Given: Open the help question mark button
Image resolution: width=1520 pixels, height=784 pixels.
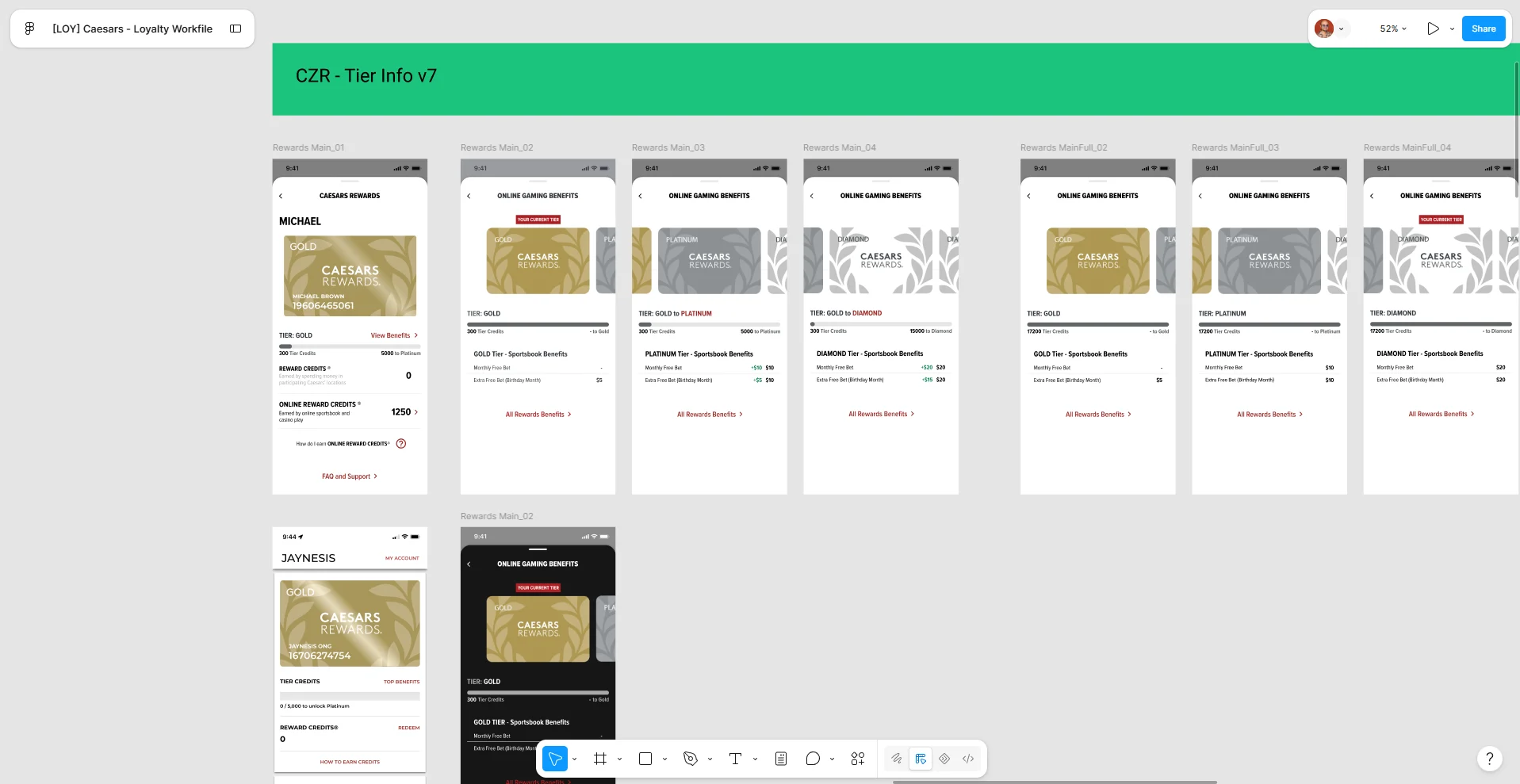Looking at the screenshot, I should click(1490, 759).
